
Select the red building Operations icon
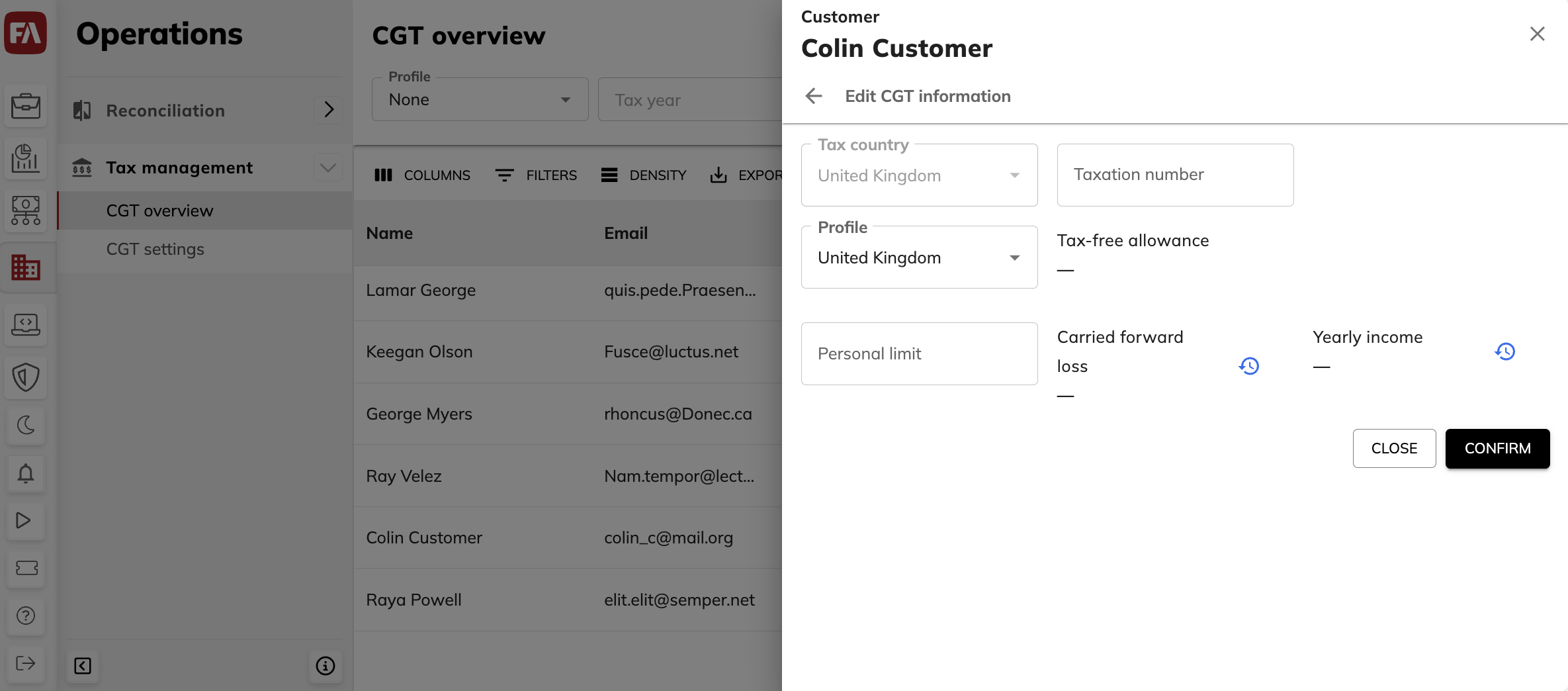[x=26, y=267]
